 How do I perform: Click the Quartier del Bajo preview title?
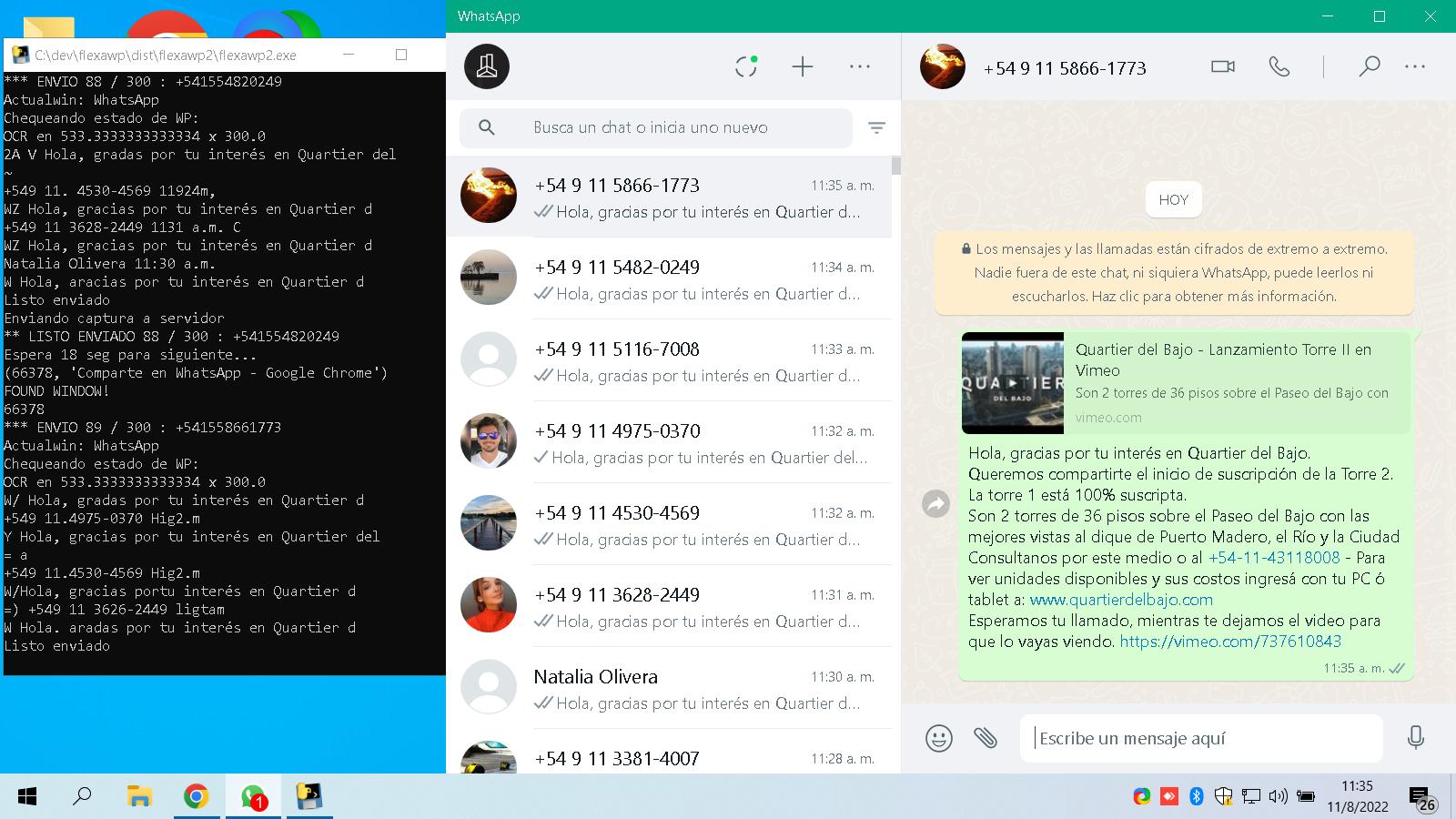[x=1223, y=359]
